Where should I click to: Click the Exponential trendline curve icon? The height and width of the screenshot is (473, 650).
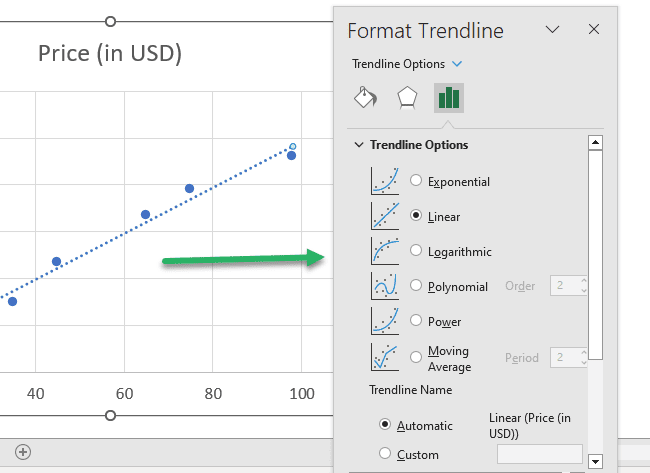tap(385, 181)
